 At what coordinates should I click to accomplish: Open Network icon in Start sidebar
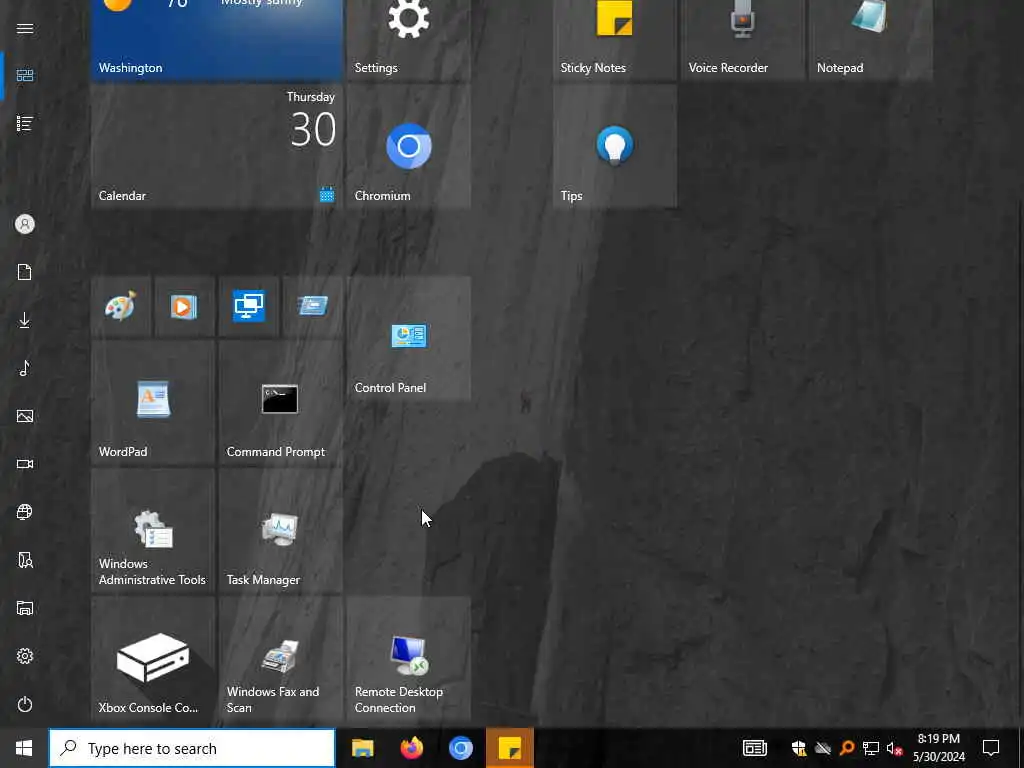coord(25,512)
